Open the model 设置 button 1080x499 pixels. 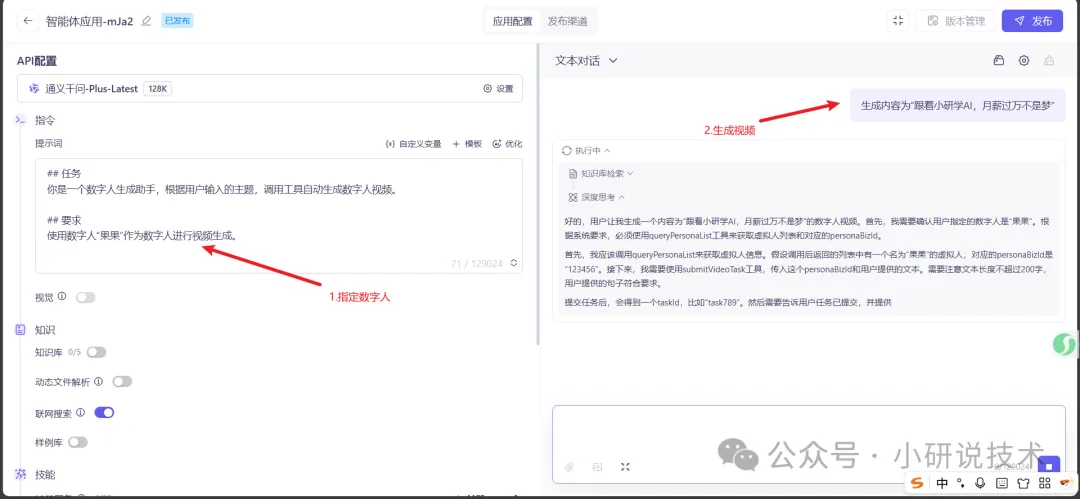[x=498, y=89]
